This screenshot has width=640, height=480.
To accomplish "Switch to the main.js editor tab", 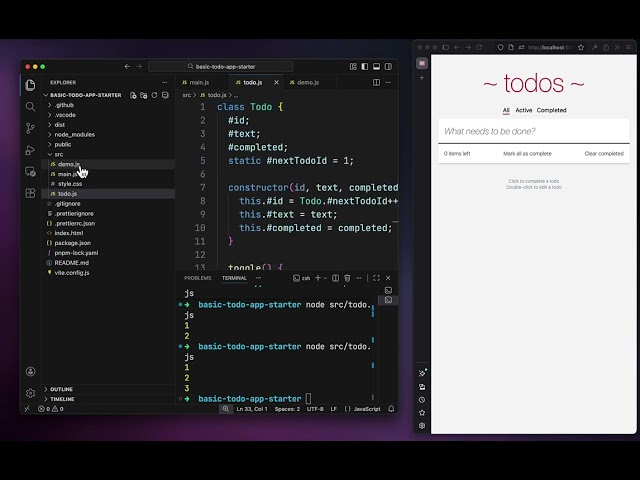I will 198,82.
